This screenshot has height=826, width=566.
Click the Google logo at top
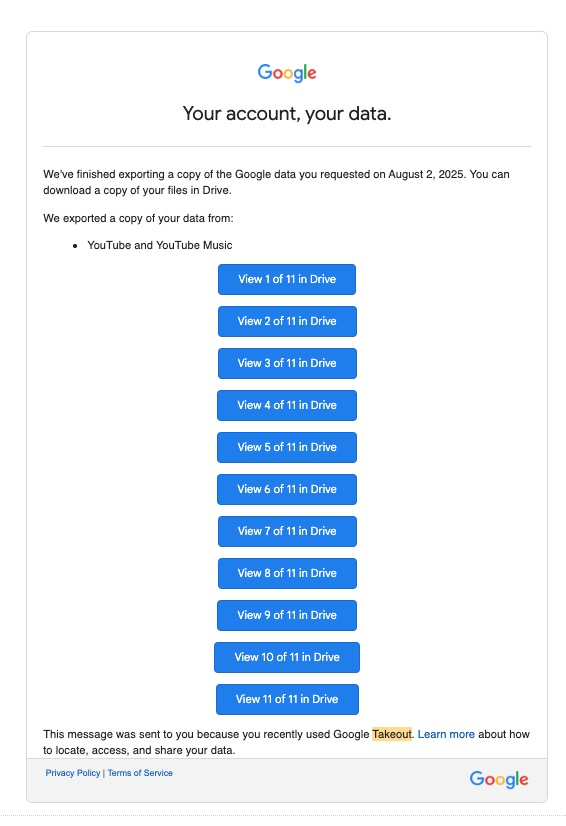point(287,73)
